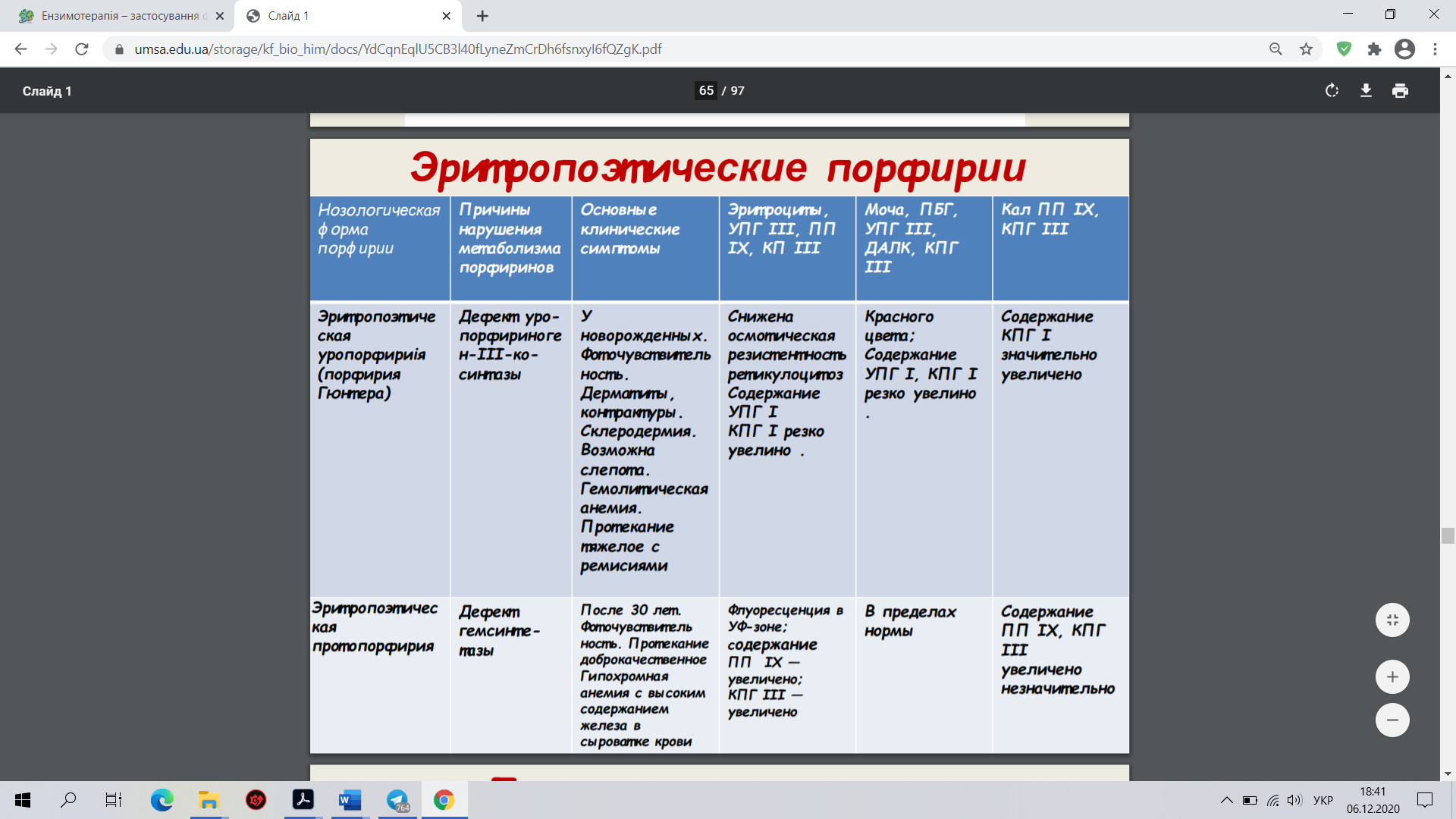Screen dimensions: 1456x819
Task: Open Chrome icon on taskbar
Action: click(444, 800)
